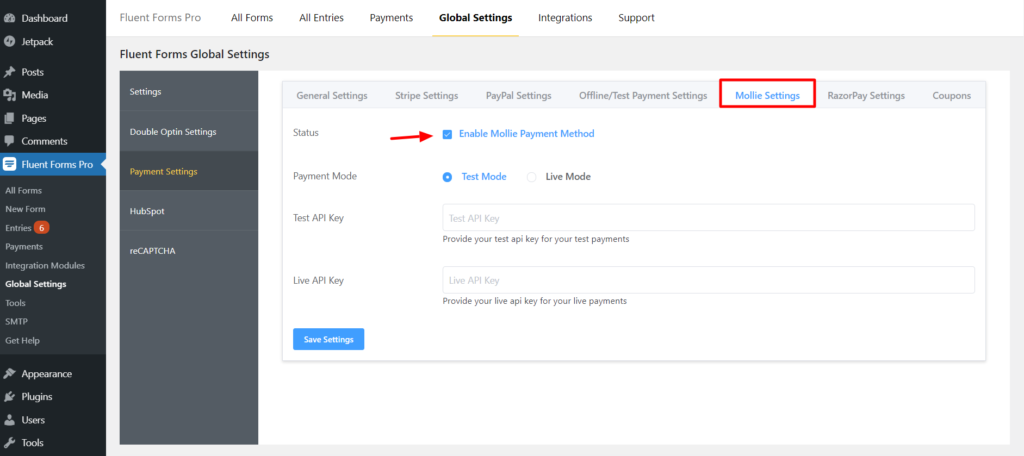1024x456 pixels.
Task: Open Settings in the dark settings panel
Action: [189, 91]
